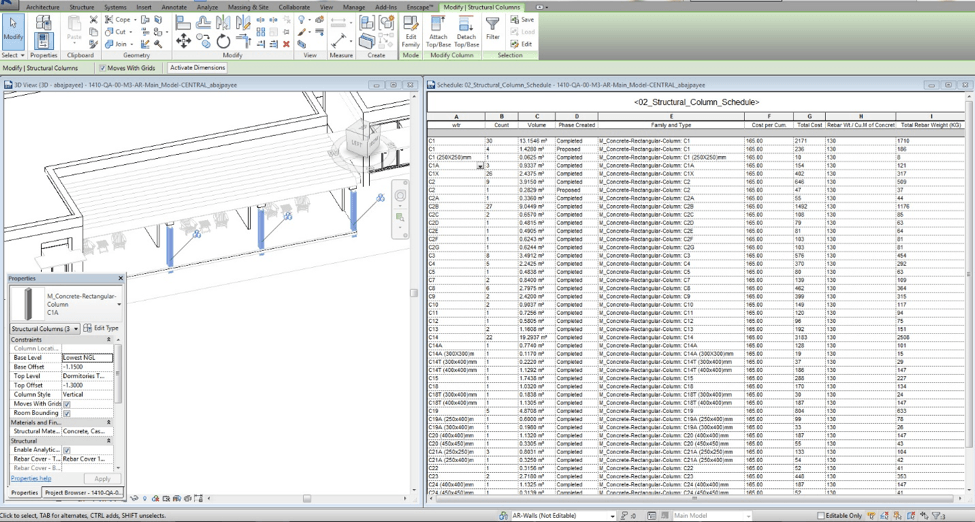Click Save selection in Selection panel

tap(522, 20)
